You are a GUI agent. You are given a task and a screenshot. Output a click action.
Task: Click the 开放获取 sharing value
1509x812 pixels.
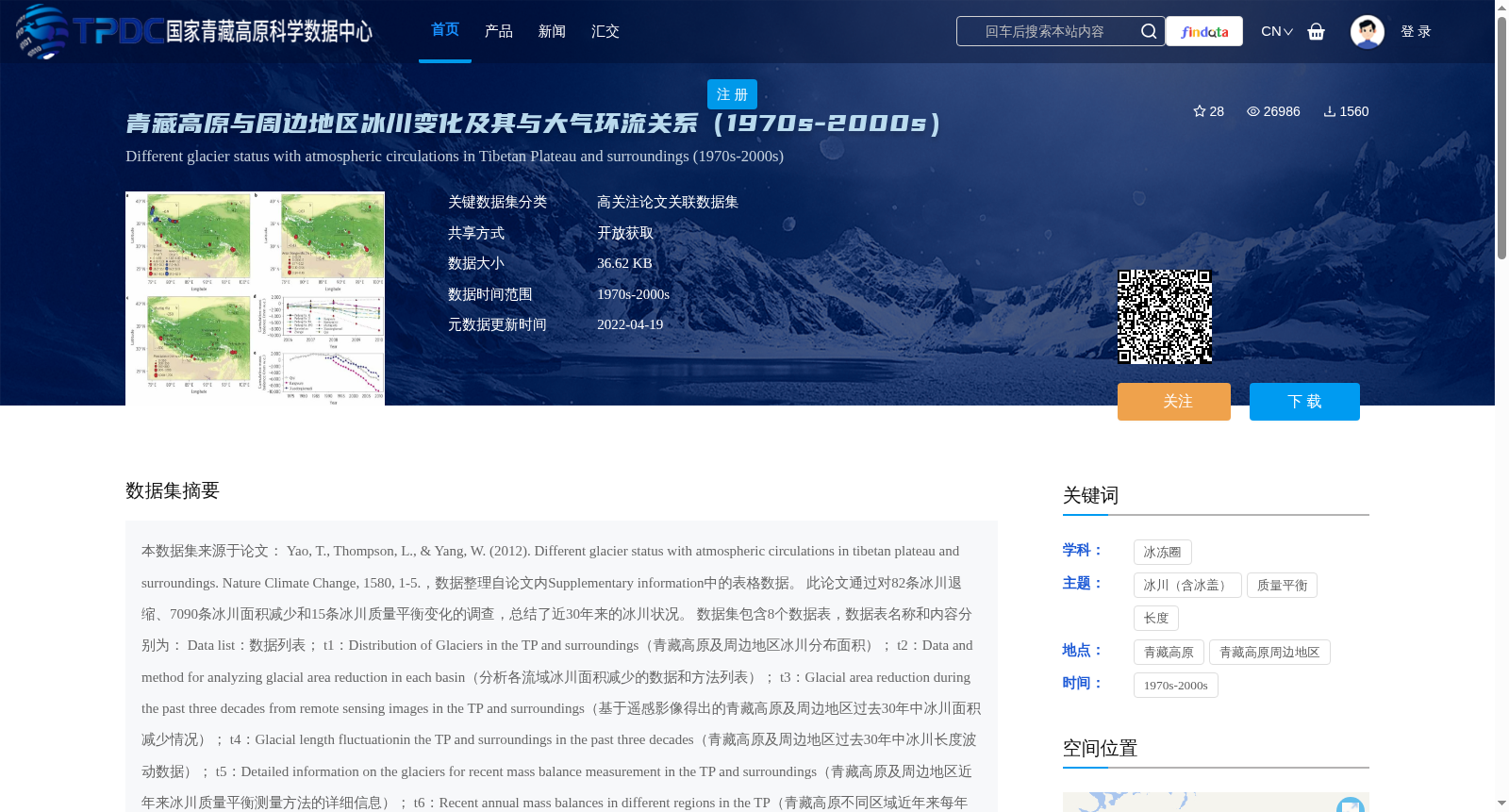[x=625, y=233]
